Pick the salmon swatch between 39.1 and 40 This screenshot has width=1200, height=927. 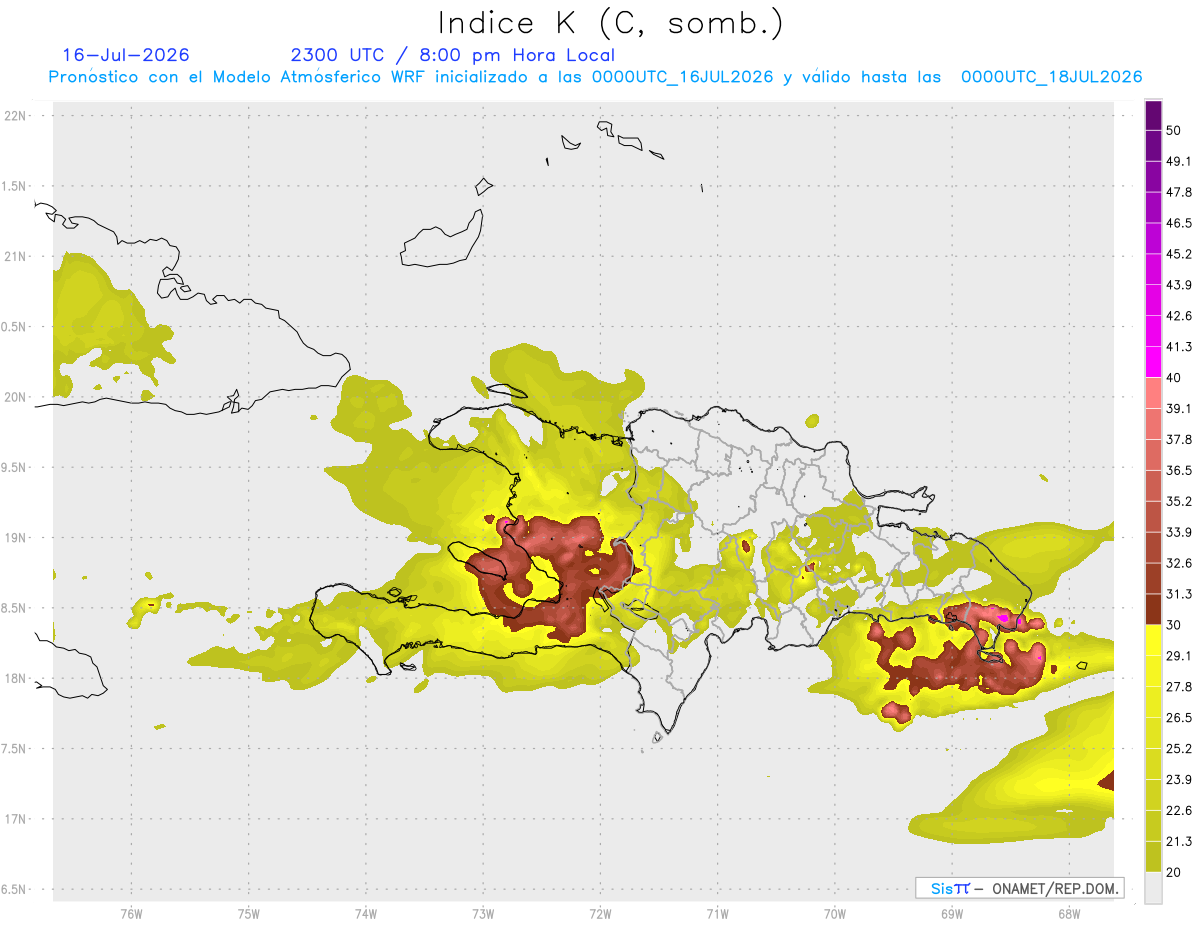(1153, 393)
